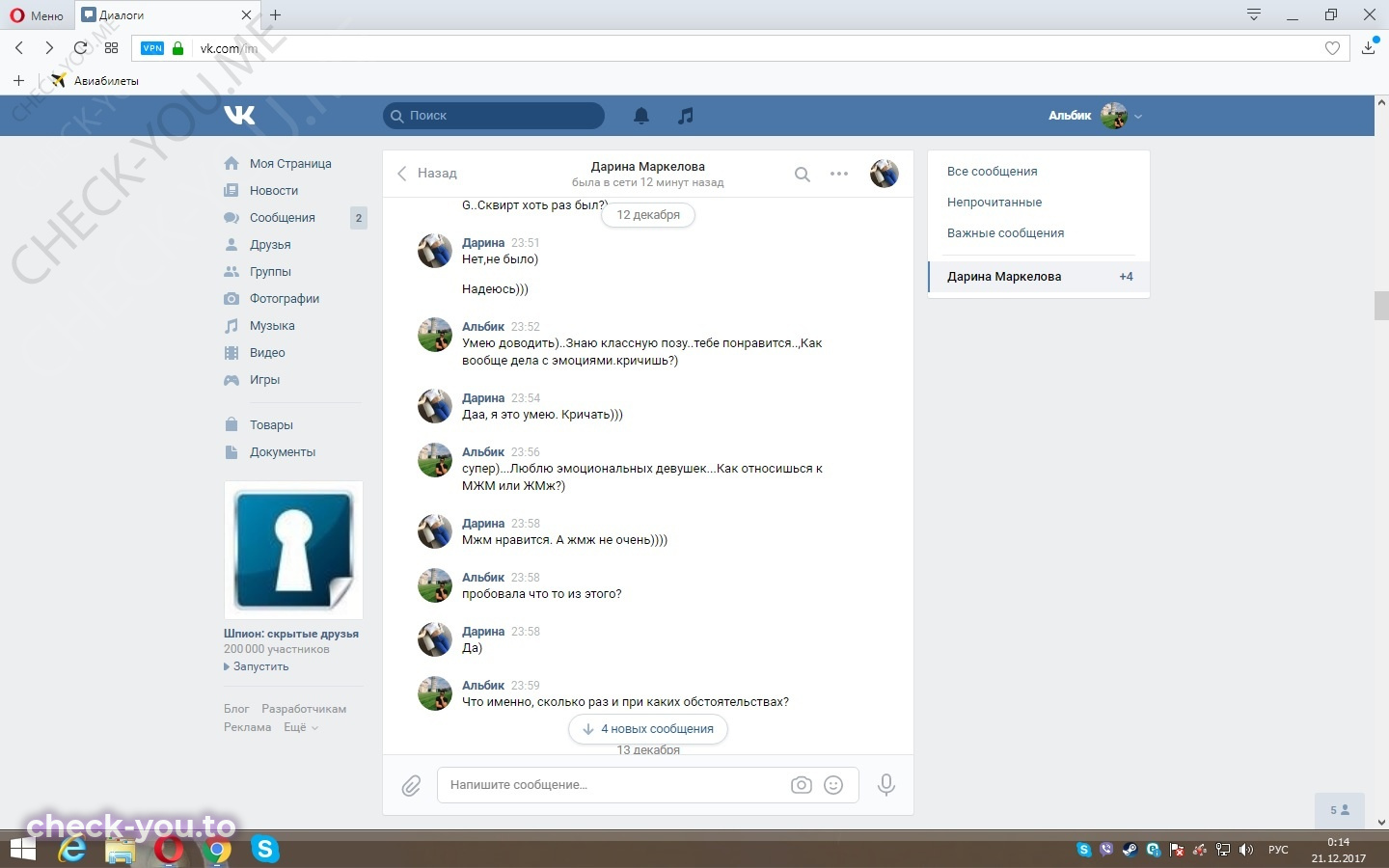Open notifications bell icon

click(641, 116)
